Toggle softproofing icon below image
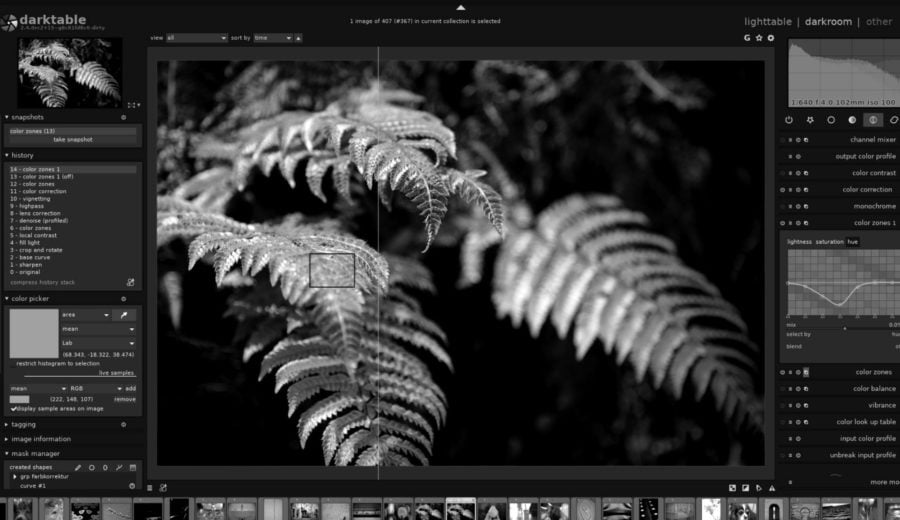900x520 pixels. pyautogui.click(x=759, y=488)
